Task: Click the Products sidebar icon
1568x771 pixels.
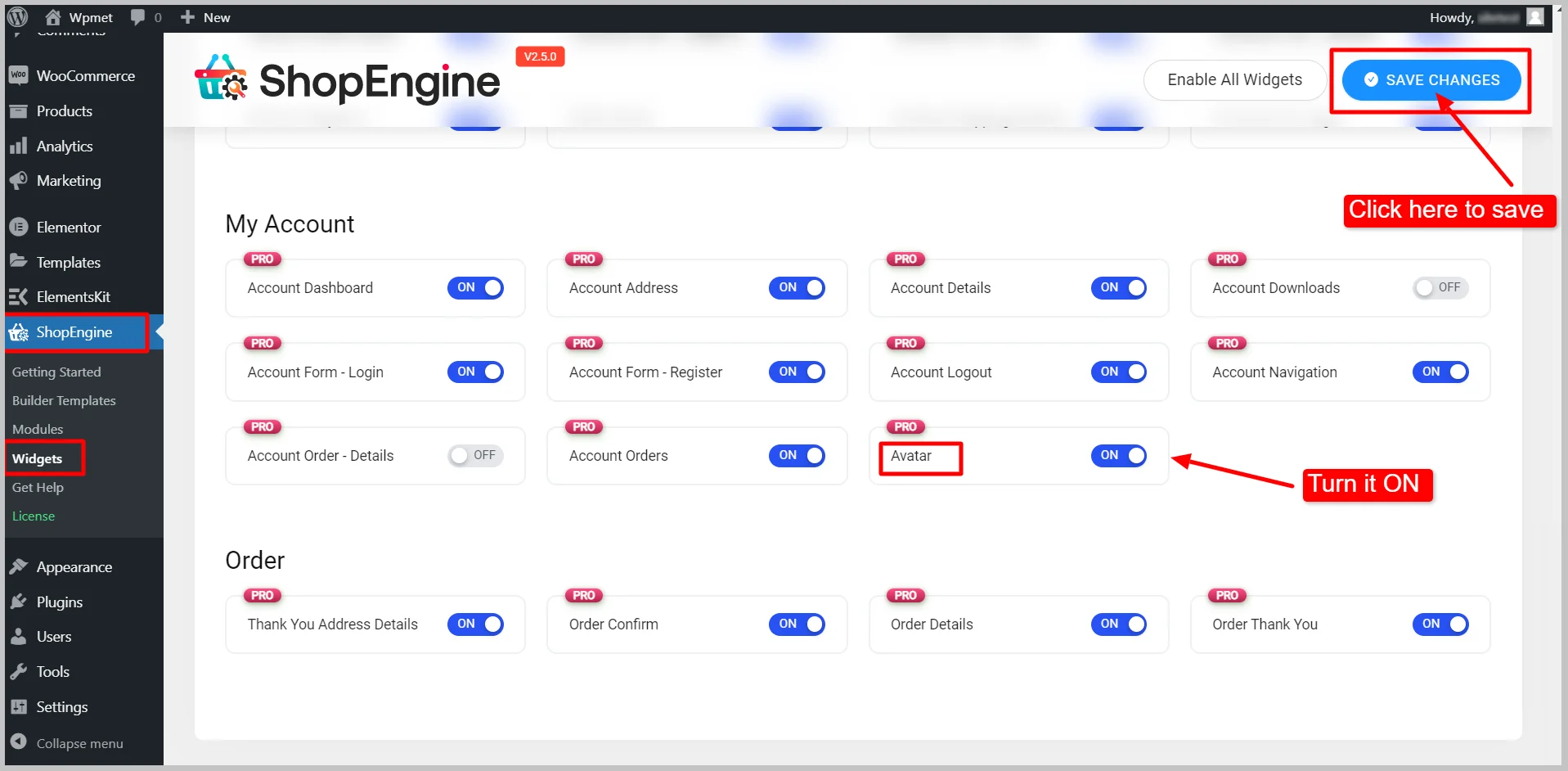Action: (19, 110)
